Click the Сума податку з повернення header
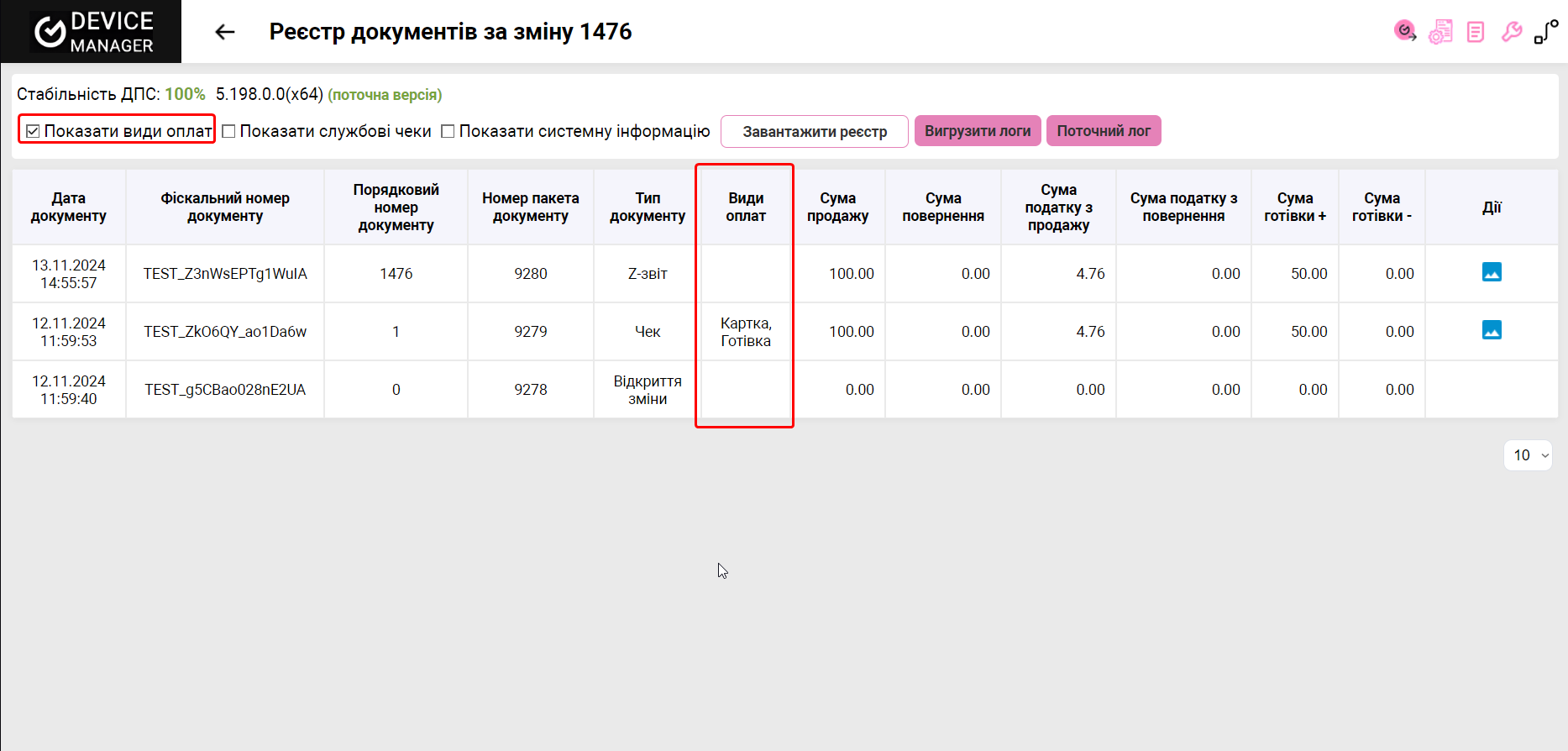This screenshot has width=1568, height=751. 1184,207
